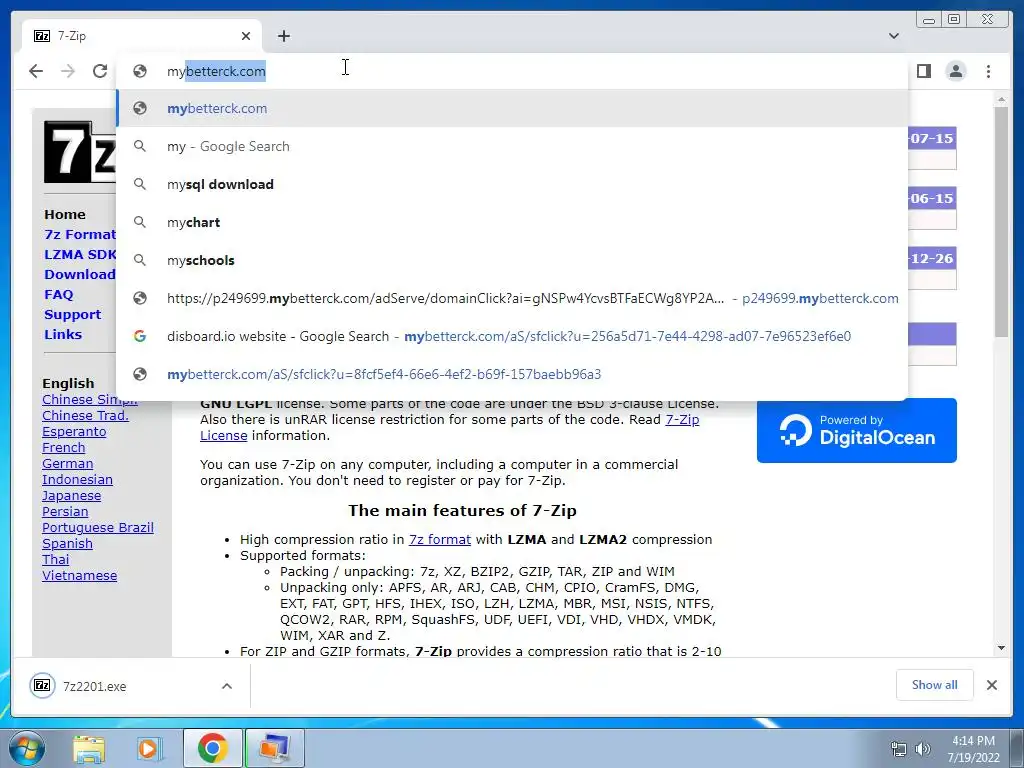
Task: Switch language to French
Action: (63, 447)
